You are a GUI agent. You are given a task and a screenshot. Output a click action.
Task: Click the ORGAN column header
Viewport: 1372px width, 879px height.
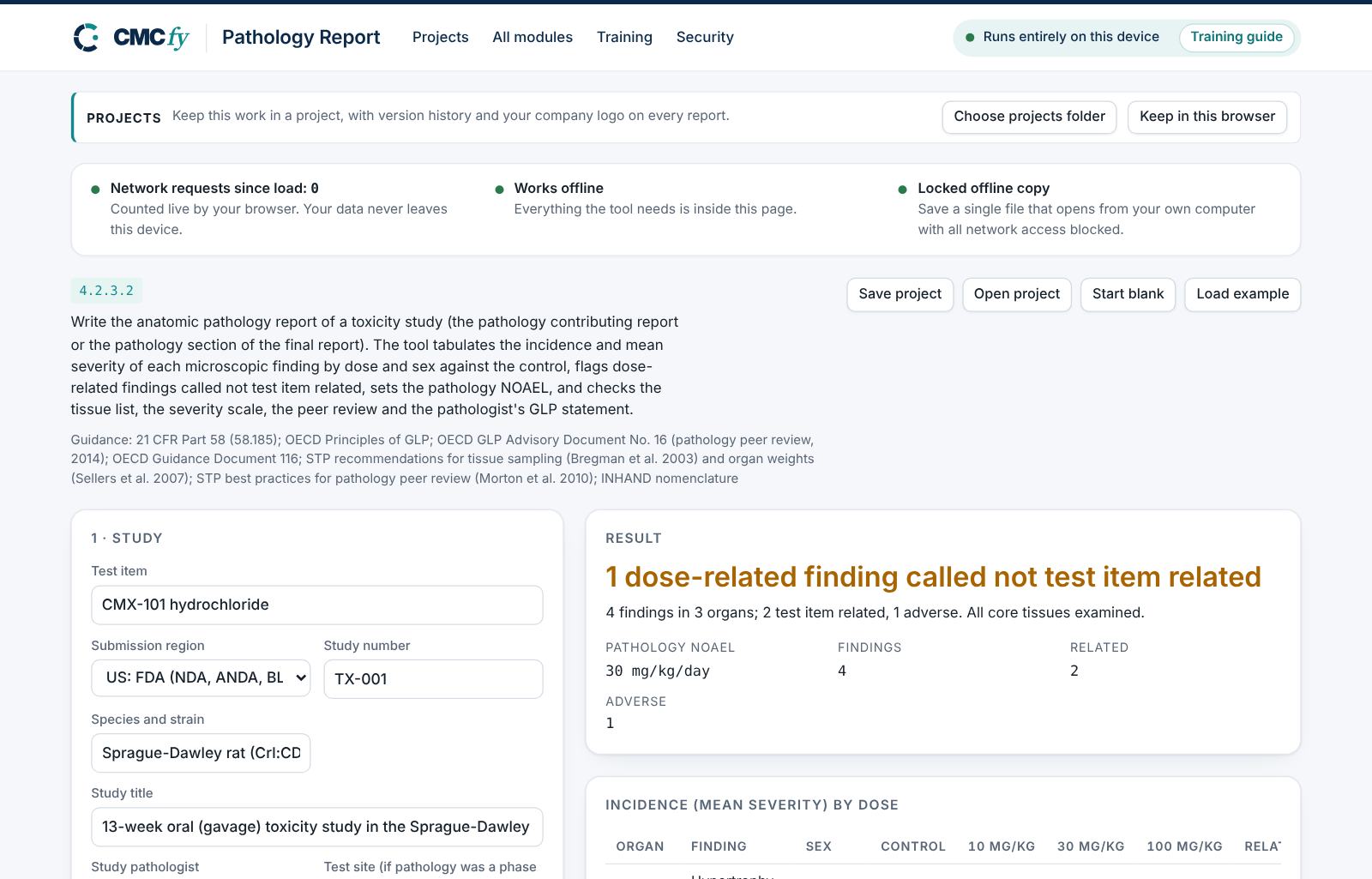[640, 846]
